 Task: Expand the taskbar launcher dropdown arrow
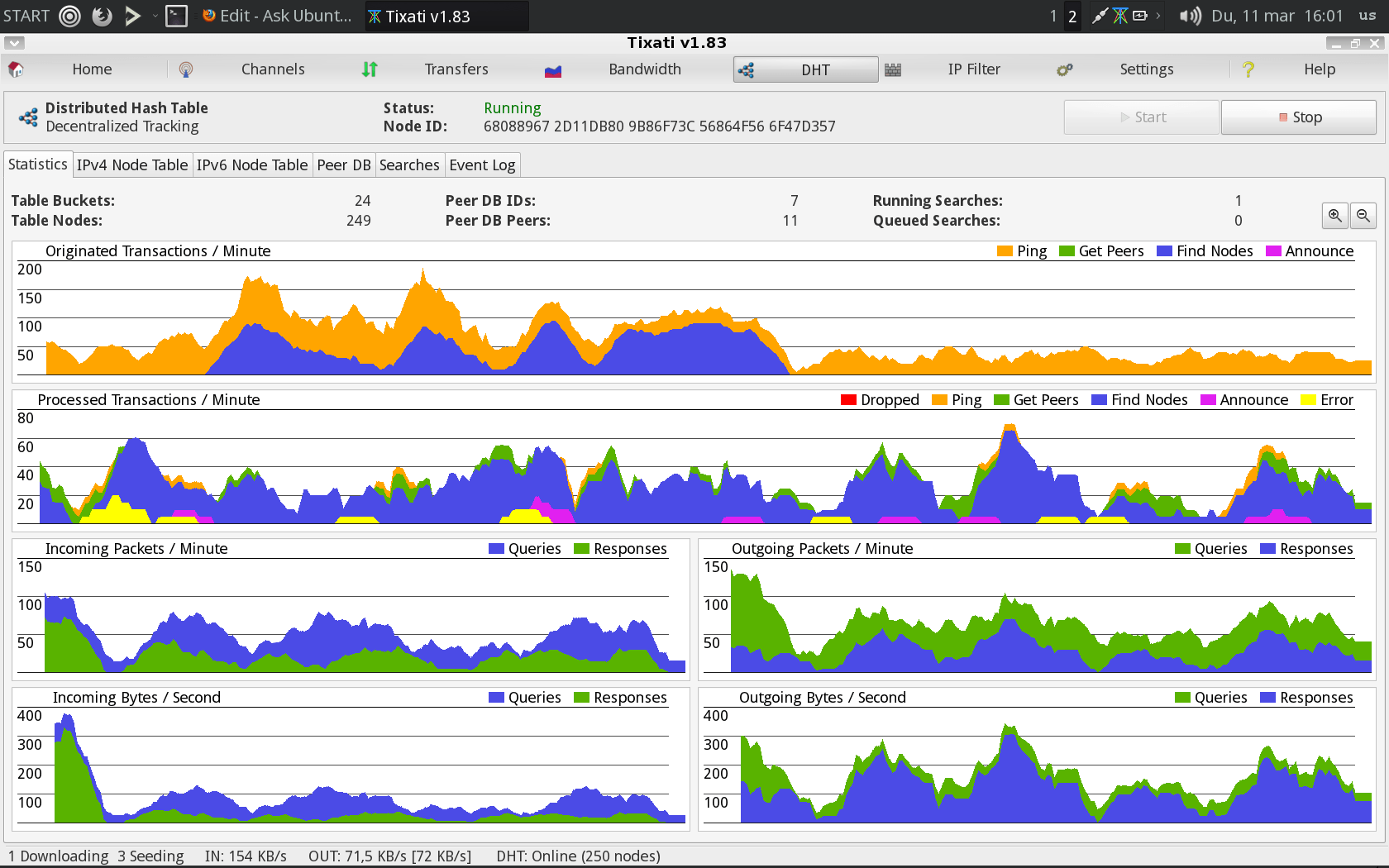coord(155,16)
